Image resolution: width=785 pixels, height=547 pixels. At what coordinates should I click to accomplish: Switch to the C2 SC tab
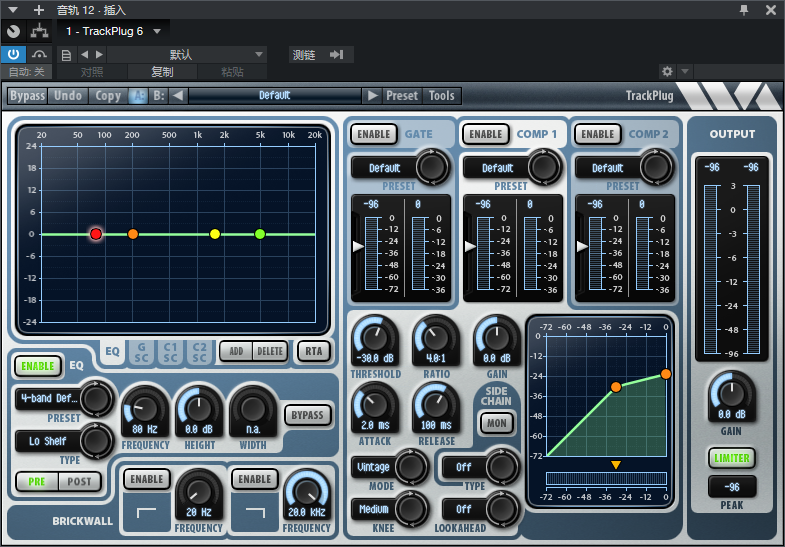pyautogui.click(x=200, y=352)
